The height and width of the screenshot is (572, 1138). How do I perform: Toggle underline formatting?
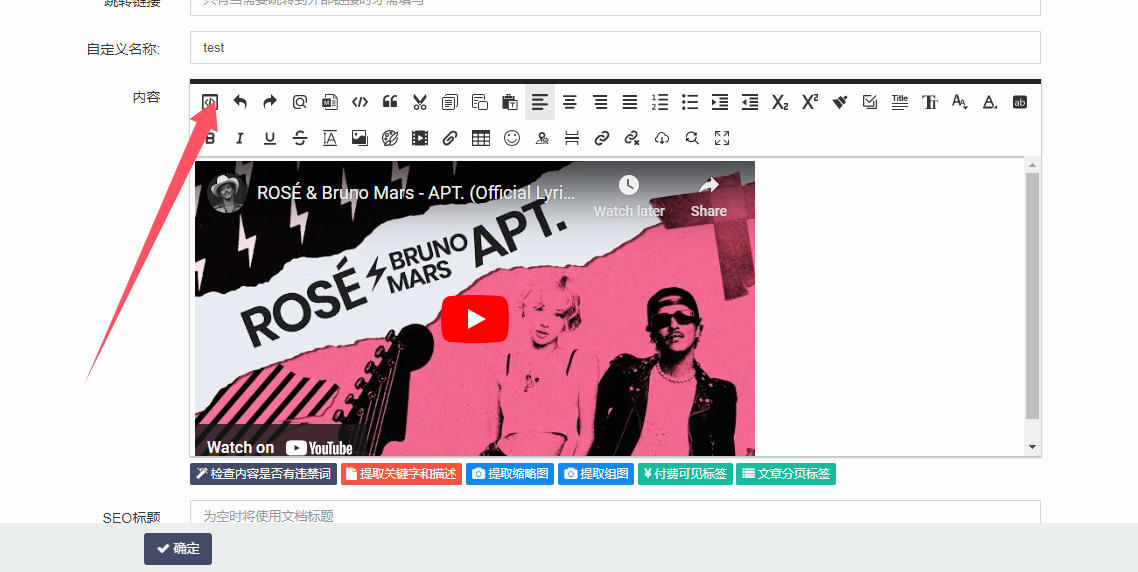[270, 138]
